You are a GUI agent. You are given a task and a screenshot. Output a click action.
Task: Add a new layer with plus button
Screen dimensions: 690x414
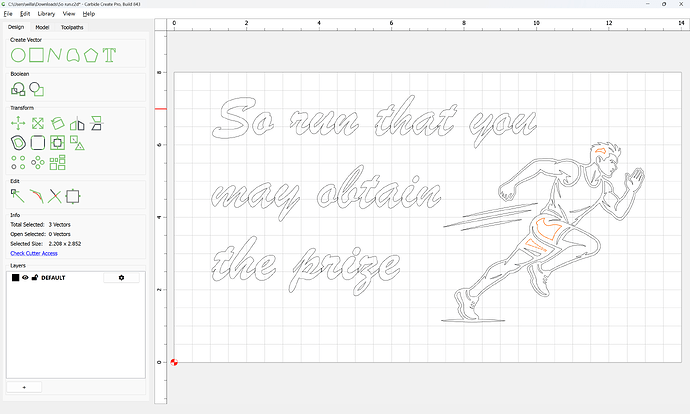[23, 386]
